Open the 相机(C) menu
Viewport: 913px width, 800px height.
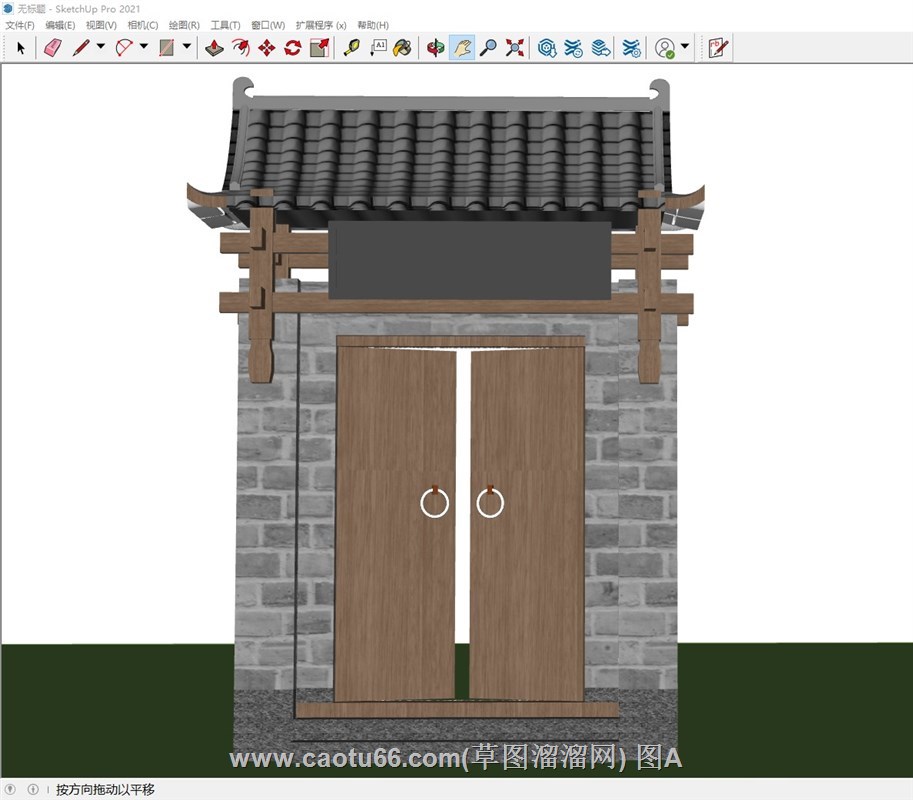click(x=142, y=25)
